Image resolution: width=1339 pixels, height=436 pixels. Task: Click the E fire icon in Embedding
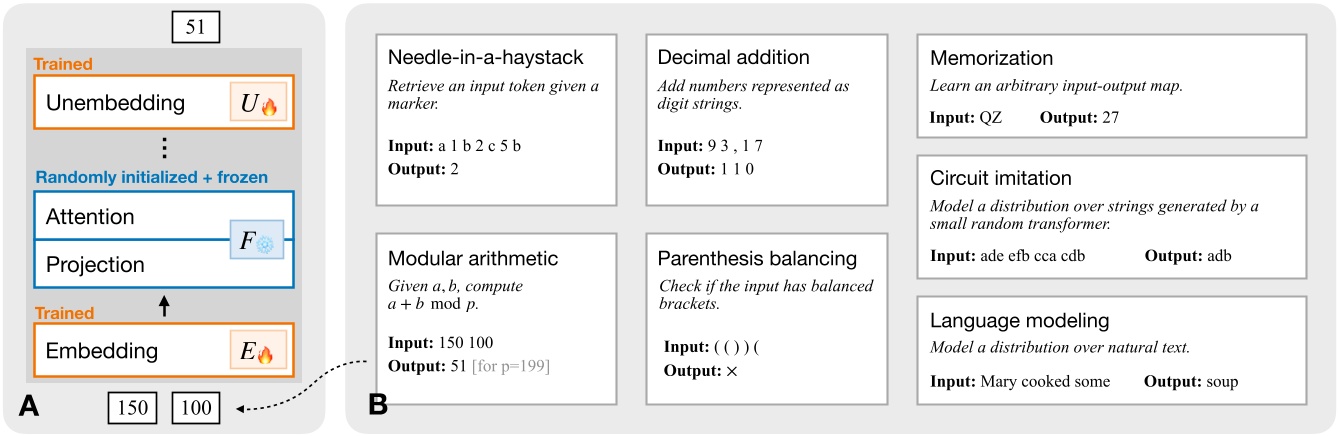pyautogui.click(x=257, y=351)
